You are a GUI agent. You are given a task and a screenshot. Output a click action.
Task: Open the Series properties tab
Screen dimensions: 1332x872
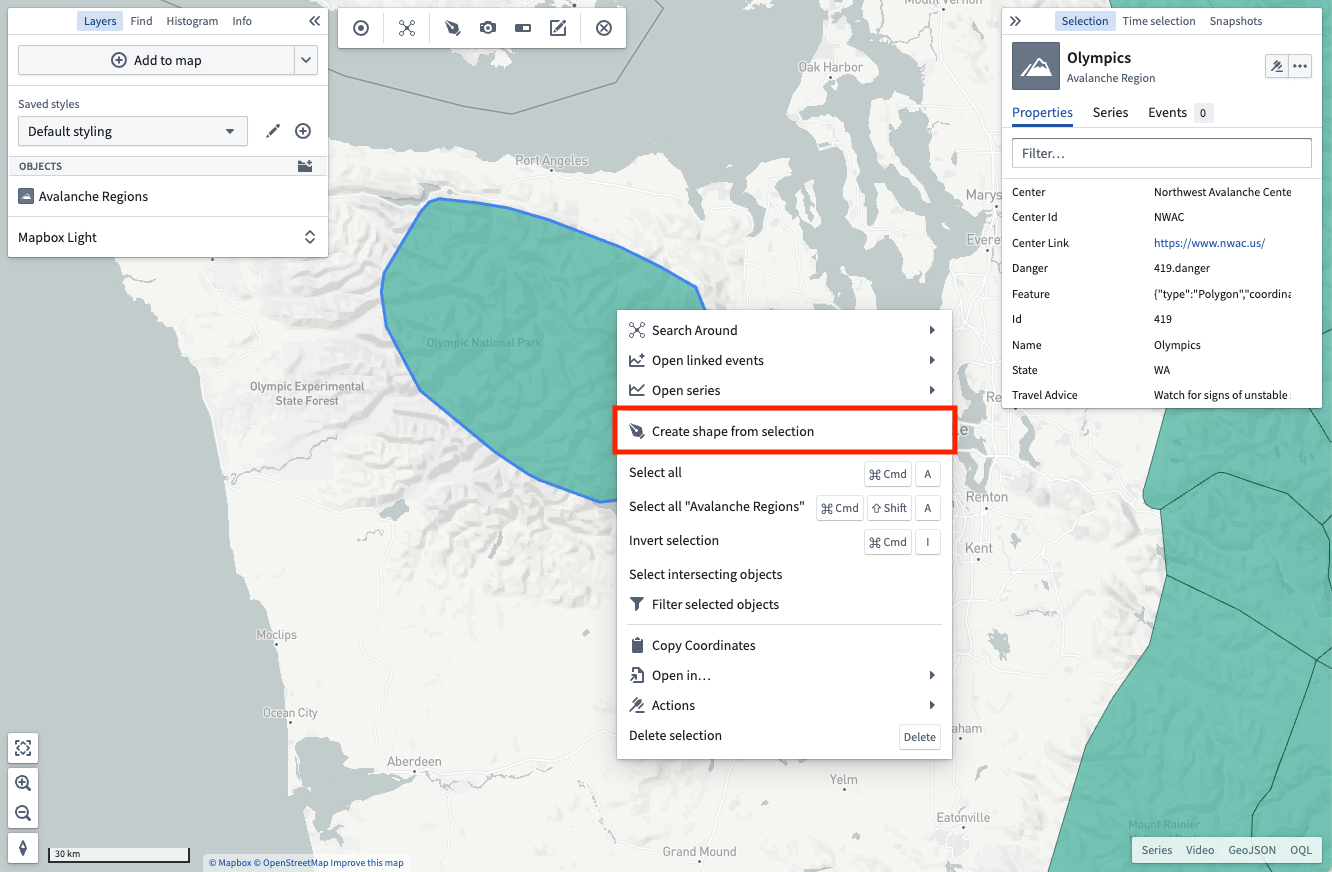tap(1110, 112)
